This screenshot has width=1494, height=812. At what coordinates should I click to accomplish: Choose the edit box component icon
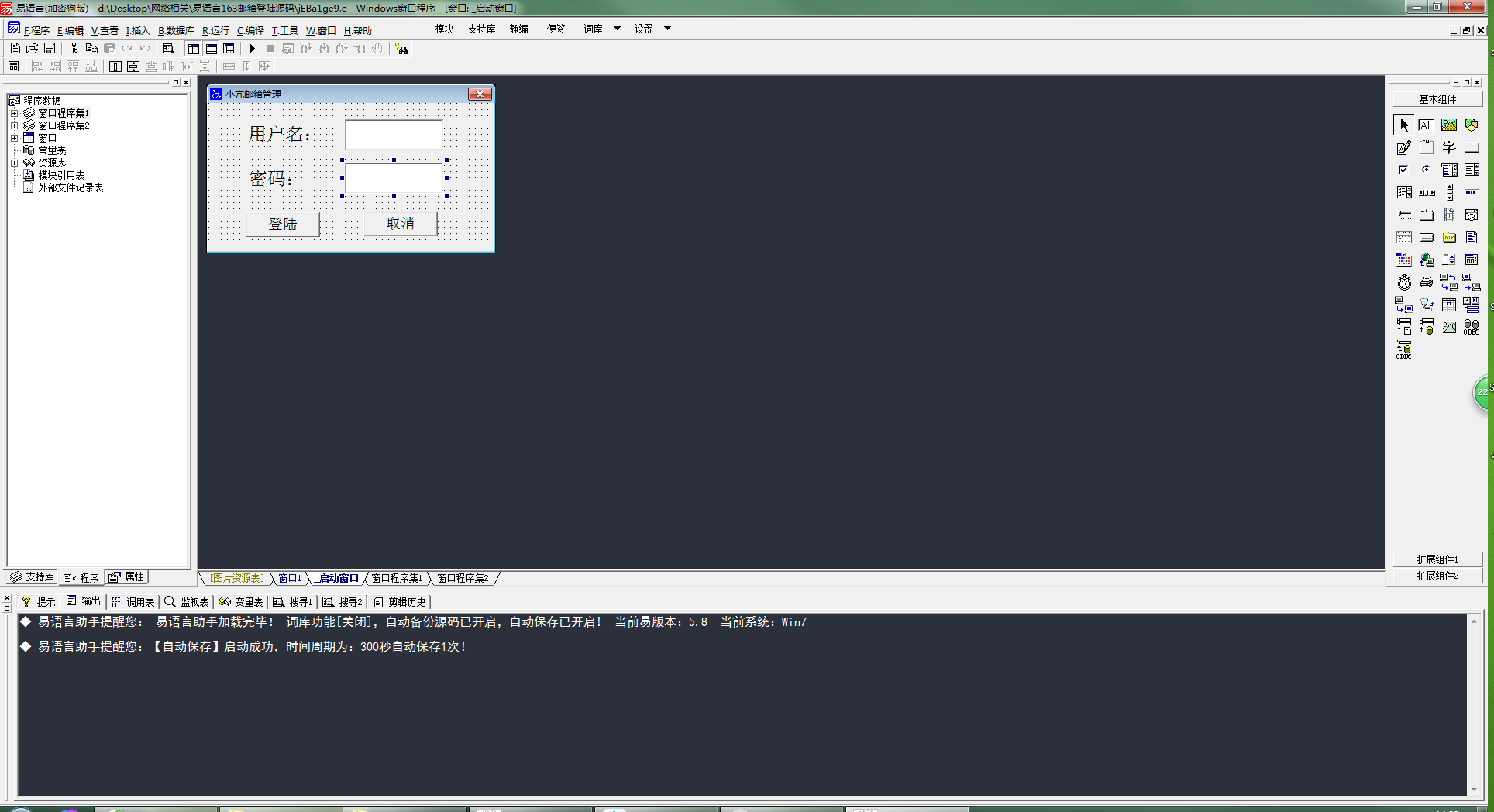tap(1427, 125)
